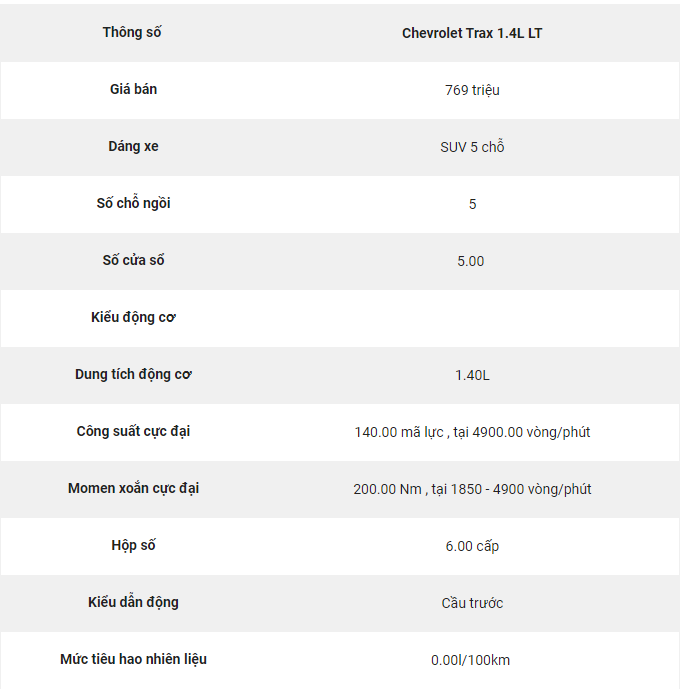
Task: Select the 140.00 mã lực power value
Action: (472, 432)
